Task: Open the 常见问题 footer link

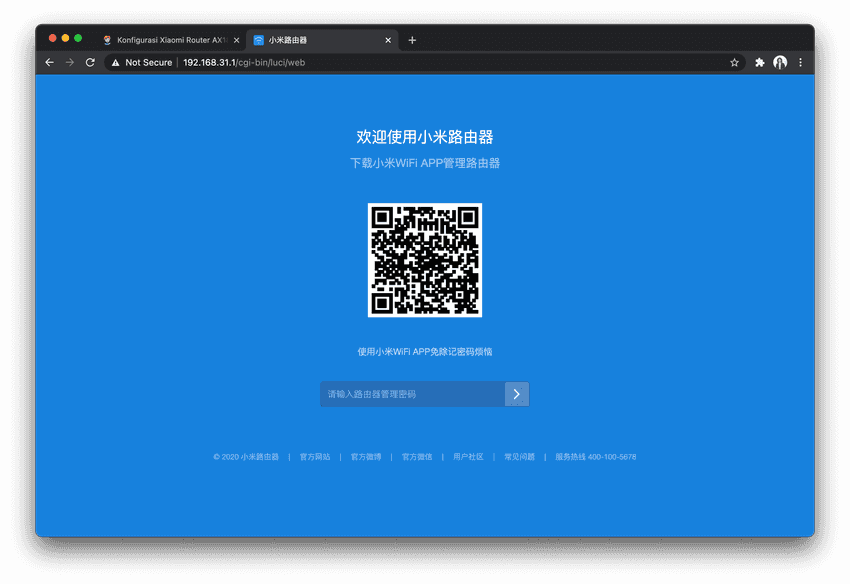Action: pyautogui.click(x=519, y=457)
